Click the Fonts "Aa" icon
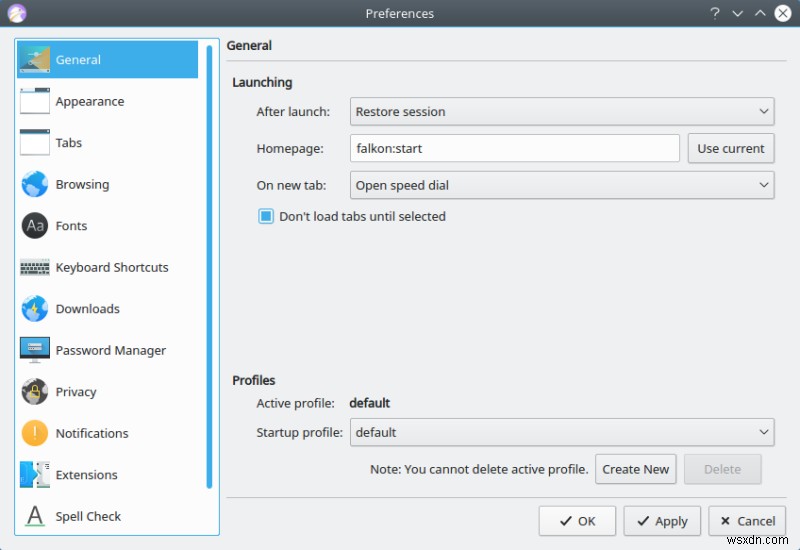The image size is (800, 550). click(x=35, y=226)
